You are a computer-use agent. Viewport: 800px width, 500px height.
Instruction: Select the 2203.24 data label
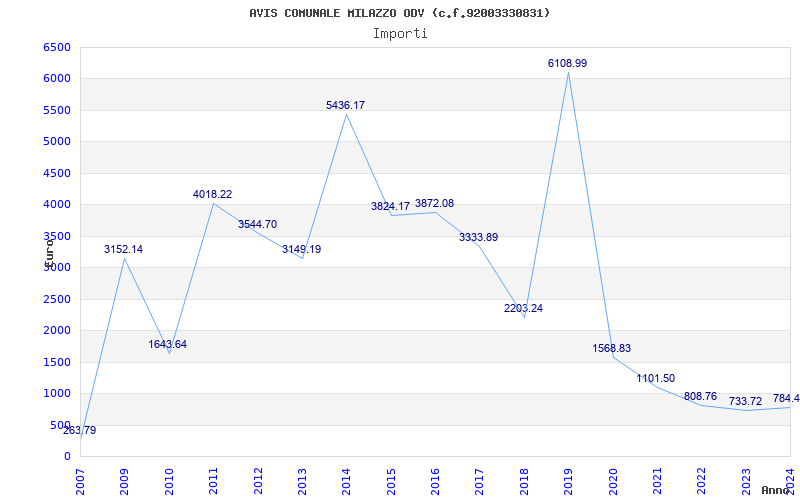pyautogui.click(x=523, y=308)
